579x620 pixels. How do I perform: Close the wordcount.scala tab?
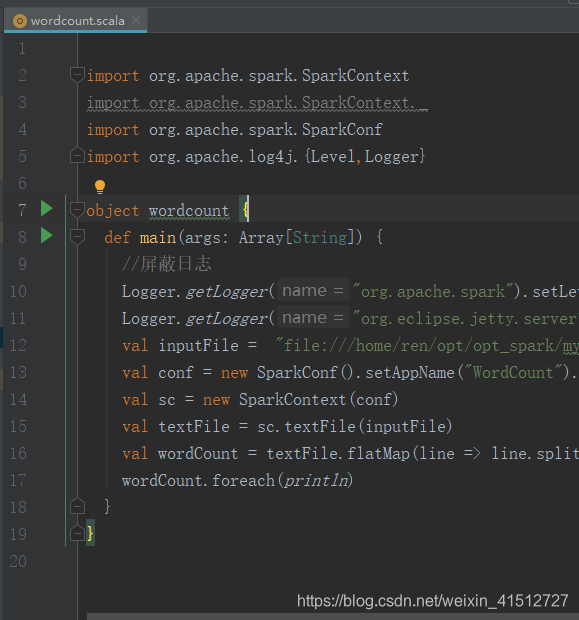click(x=136, y=20)
